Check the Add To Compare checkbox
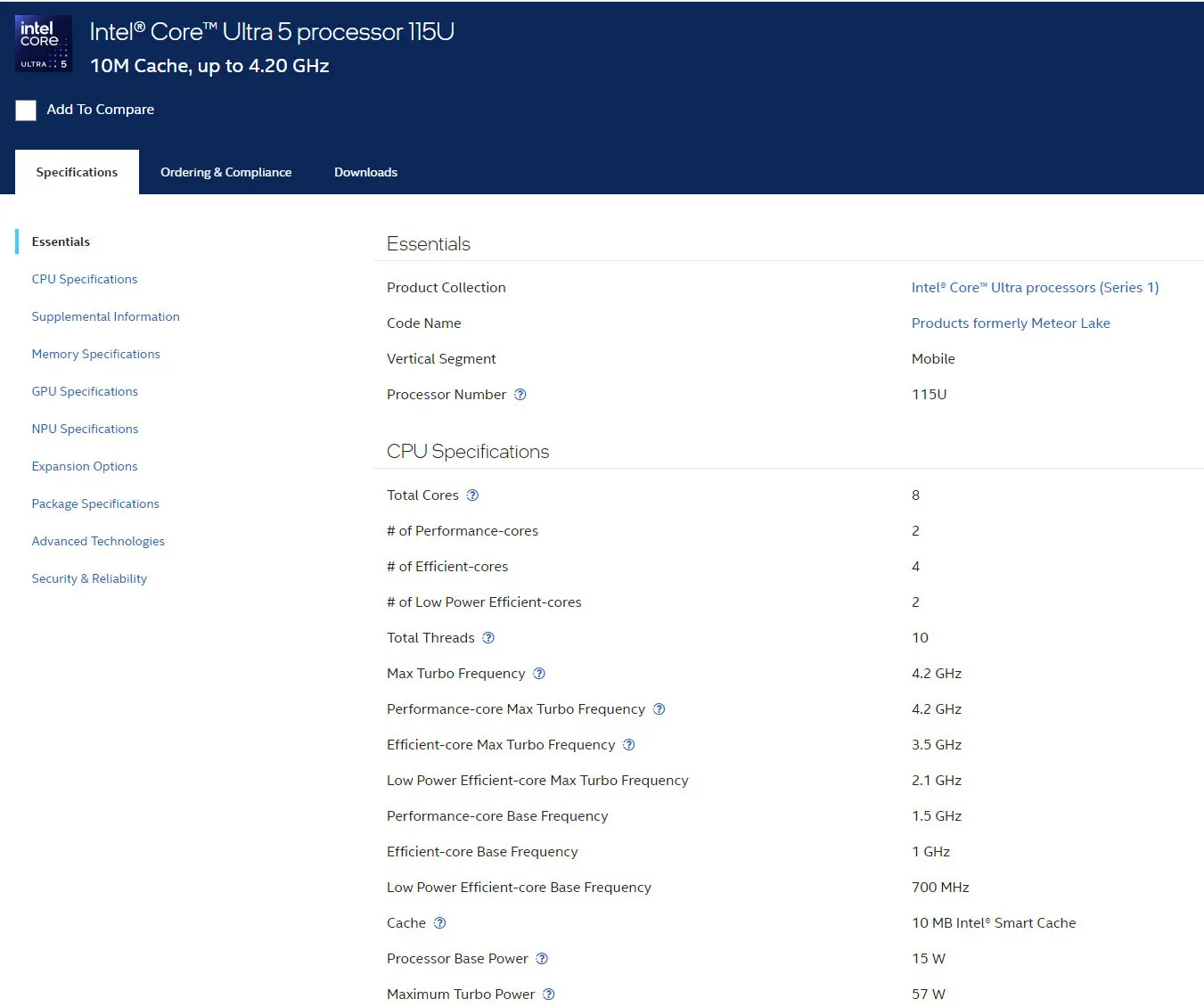The height and width of the screenshot is (1007, 1204). (x=26, y=110)
